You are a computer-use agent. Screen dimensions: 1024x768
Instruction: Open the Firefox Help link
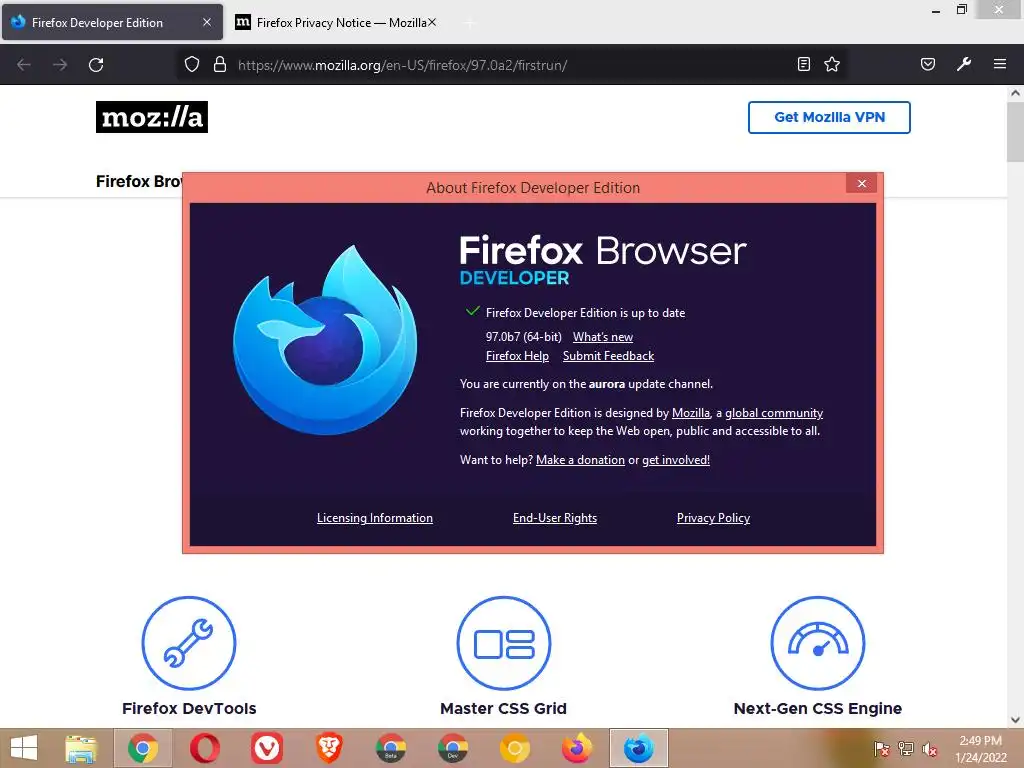point(517,356)
